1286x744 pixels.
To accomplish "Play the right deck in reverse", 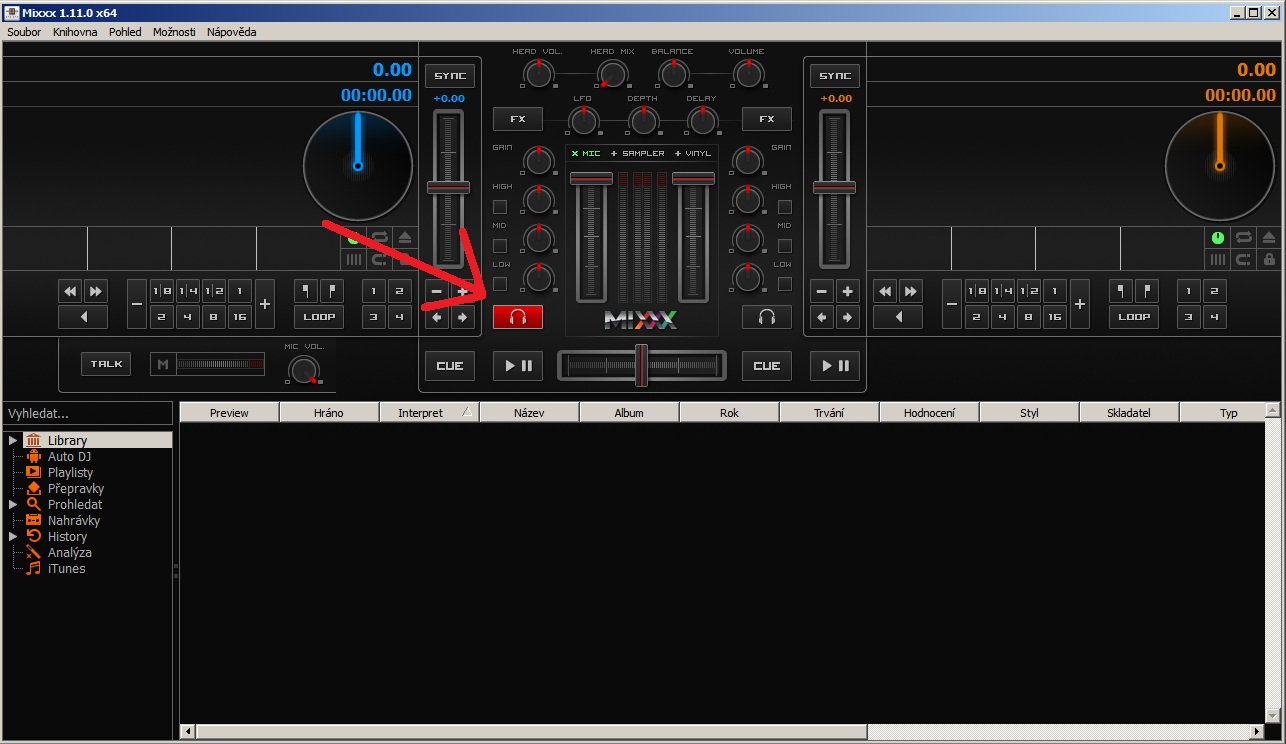I will (898, 317).
